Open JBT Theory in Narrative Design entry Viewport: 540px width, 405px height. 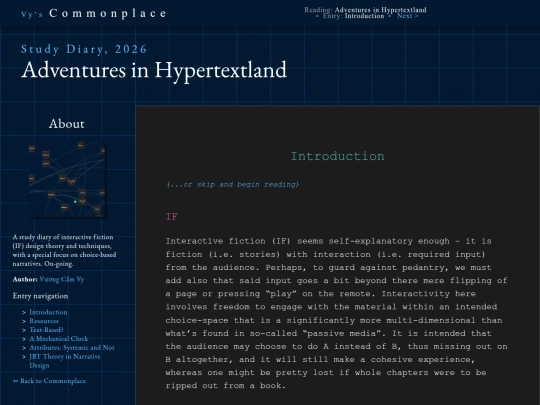coord(65,361)
